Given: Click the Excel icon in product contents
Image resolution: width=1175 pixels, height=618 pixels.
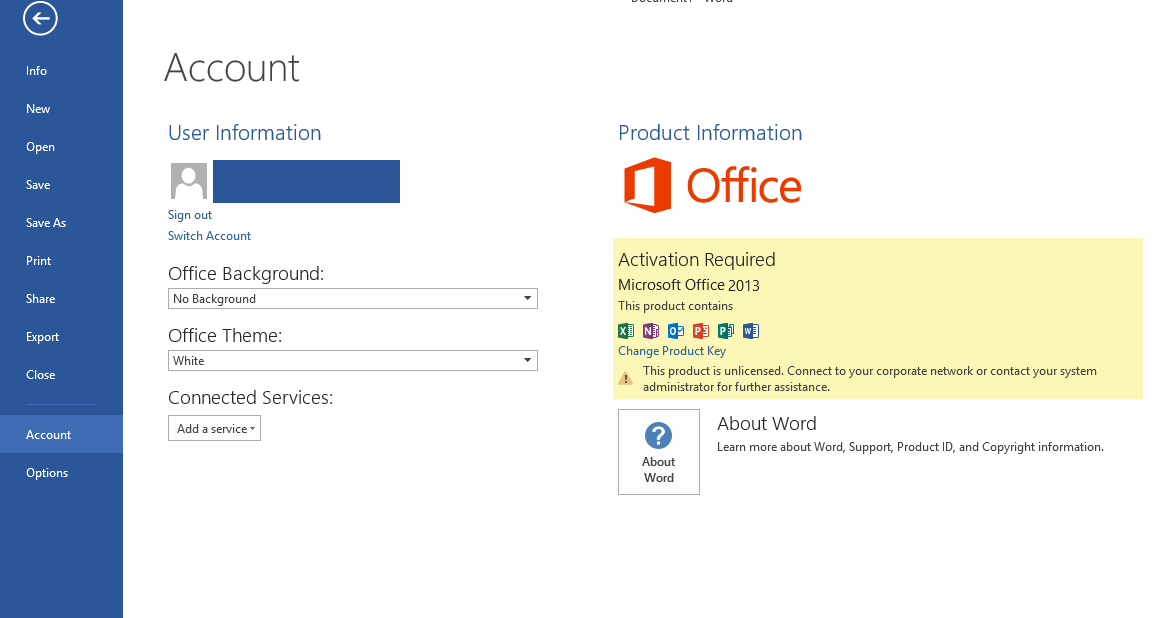Looking at the screenshot, I should coord(626,330).
